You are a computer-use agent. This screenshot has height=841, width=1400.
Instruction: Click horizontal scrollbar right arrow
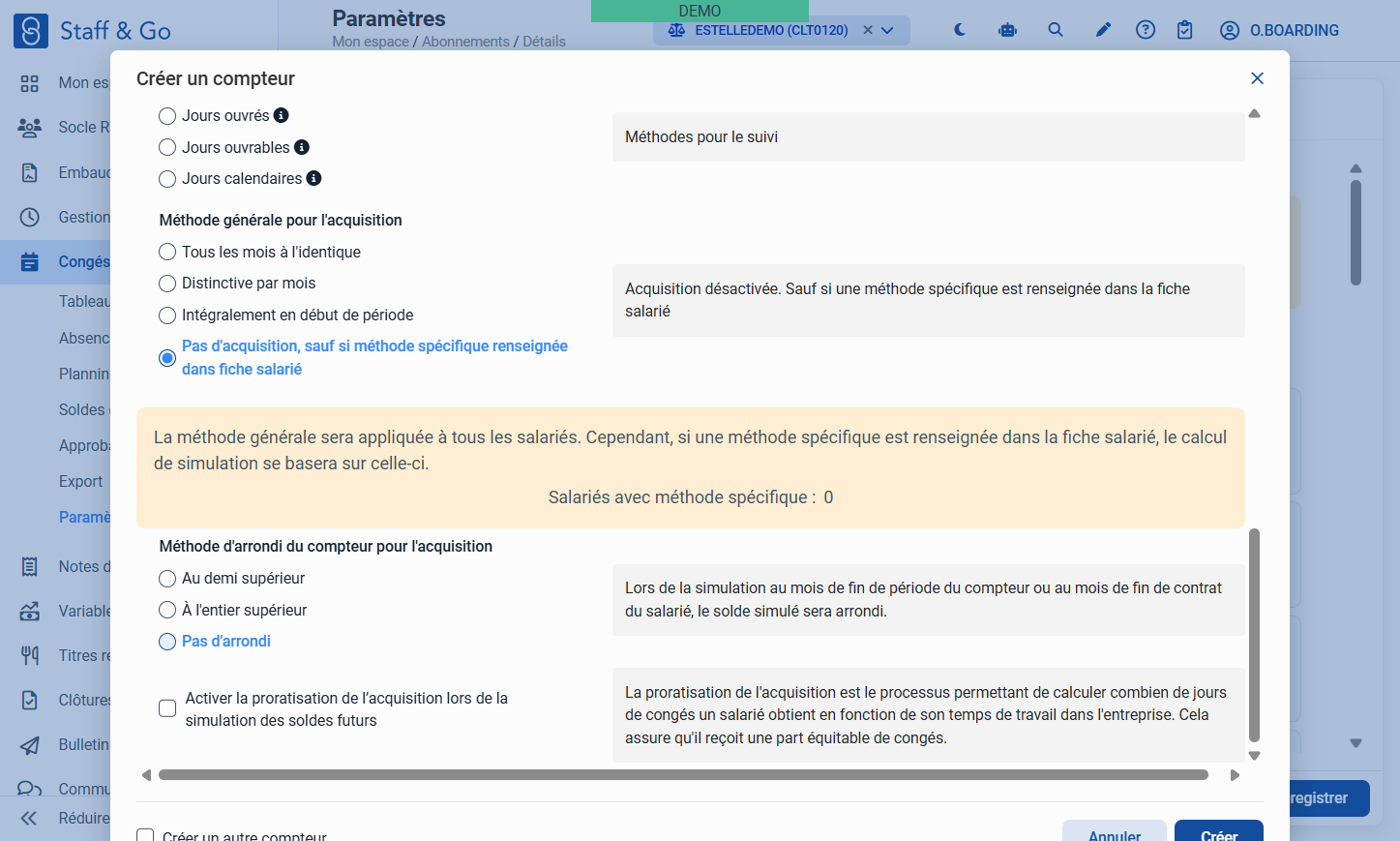[1235, 775]
